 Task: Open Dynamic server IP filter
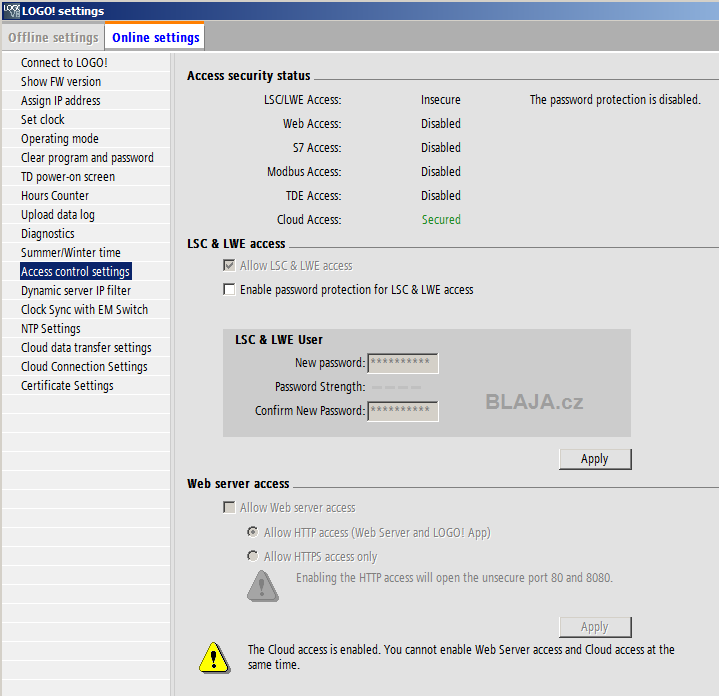(76, 290)
